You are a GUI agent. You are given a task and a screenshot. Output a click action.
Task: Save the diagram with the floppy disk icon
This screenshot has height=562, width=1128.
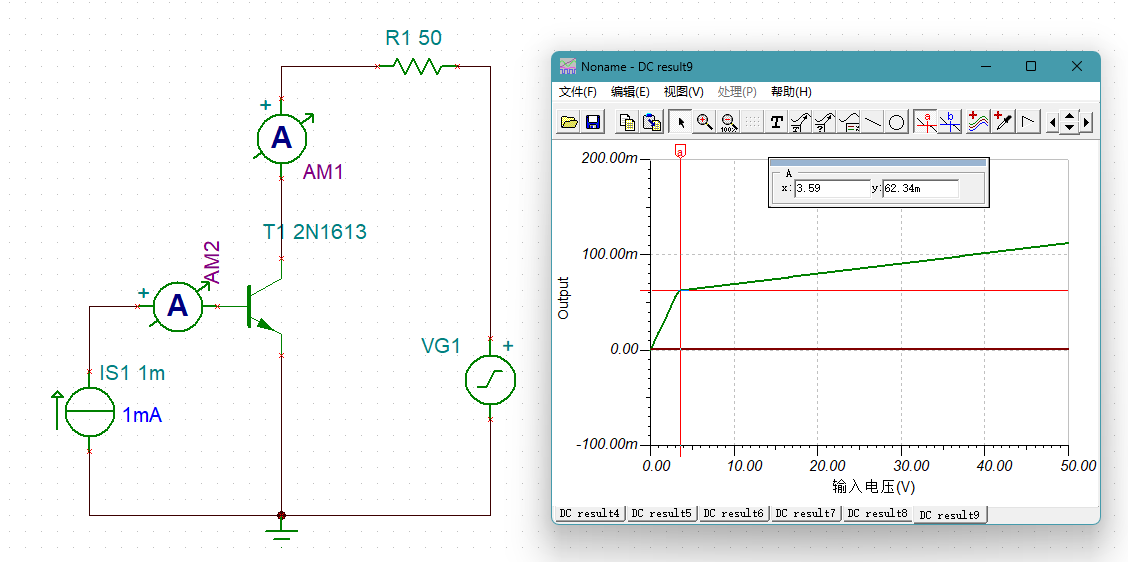coord(592,122)
